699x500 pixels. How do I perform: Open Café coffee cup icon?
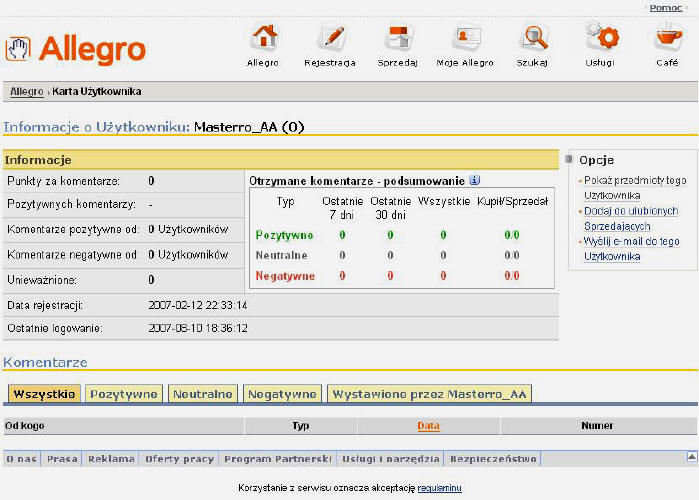pos(668,37)
